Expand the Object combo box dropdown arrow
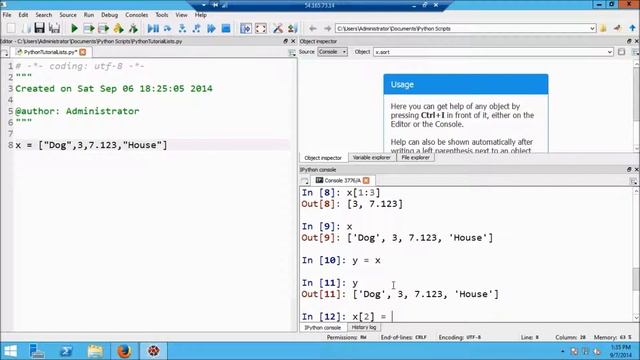The width and height of the screenshot is (640, 360). point(609,52)
